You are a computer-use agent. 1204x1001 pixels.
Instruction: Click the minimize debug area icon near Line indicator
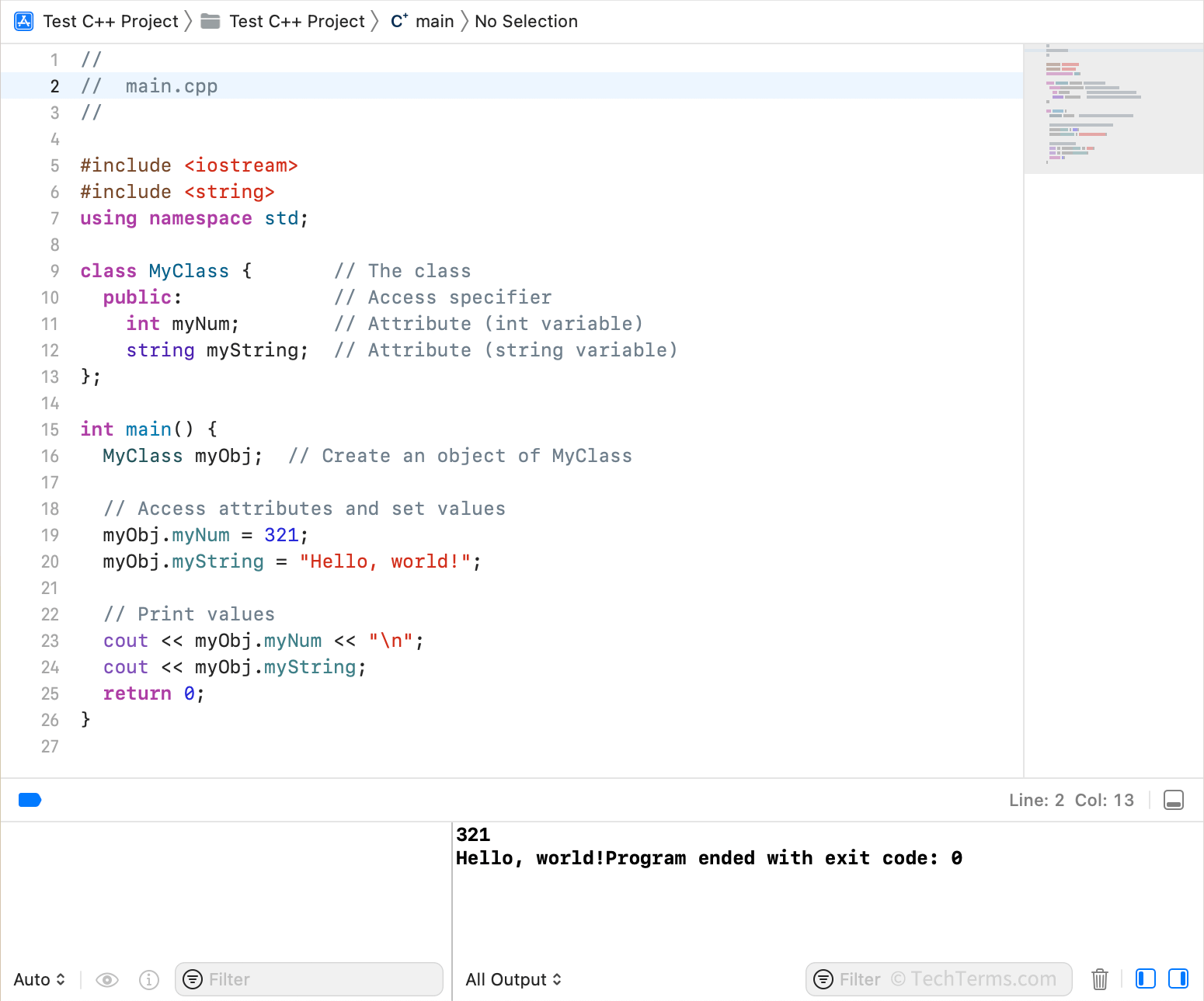click(1173, 800)
